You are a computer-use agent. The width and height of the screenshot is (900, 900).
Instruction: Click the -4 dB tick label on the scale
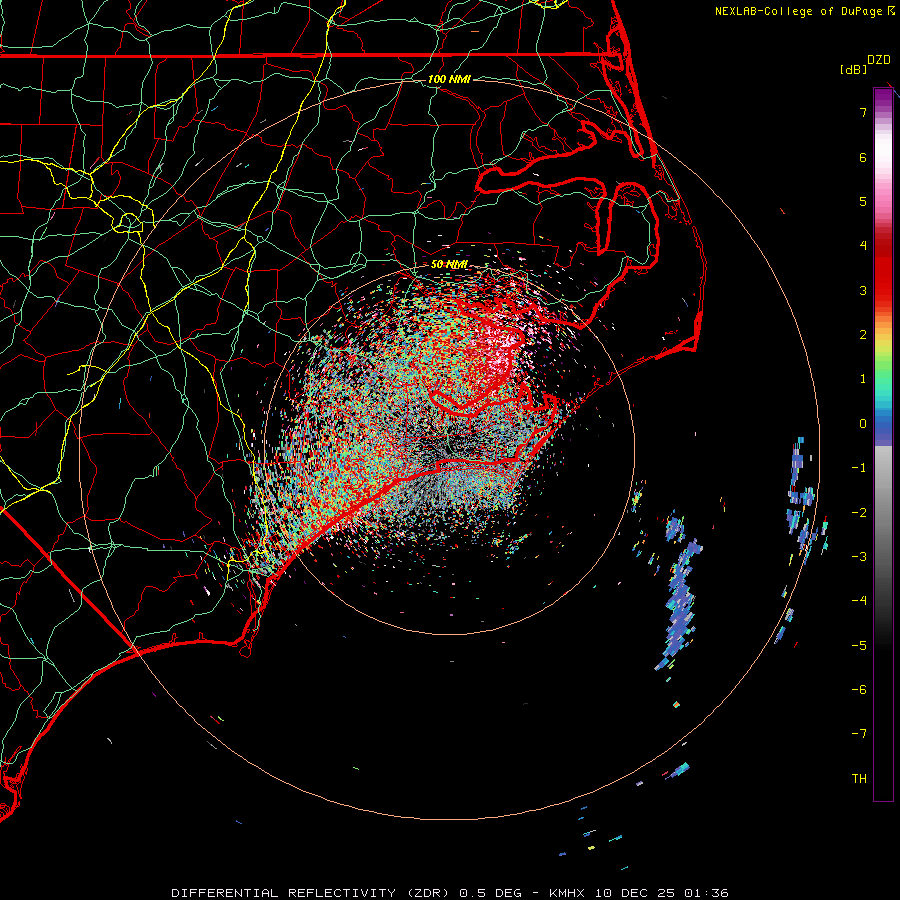[859, 601]
